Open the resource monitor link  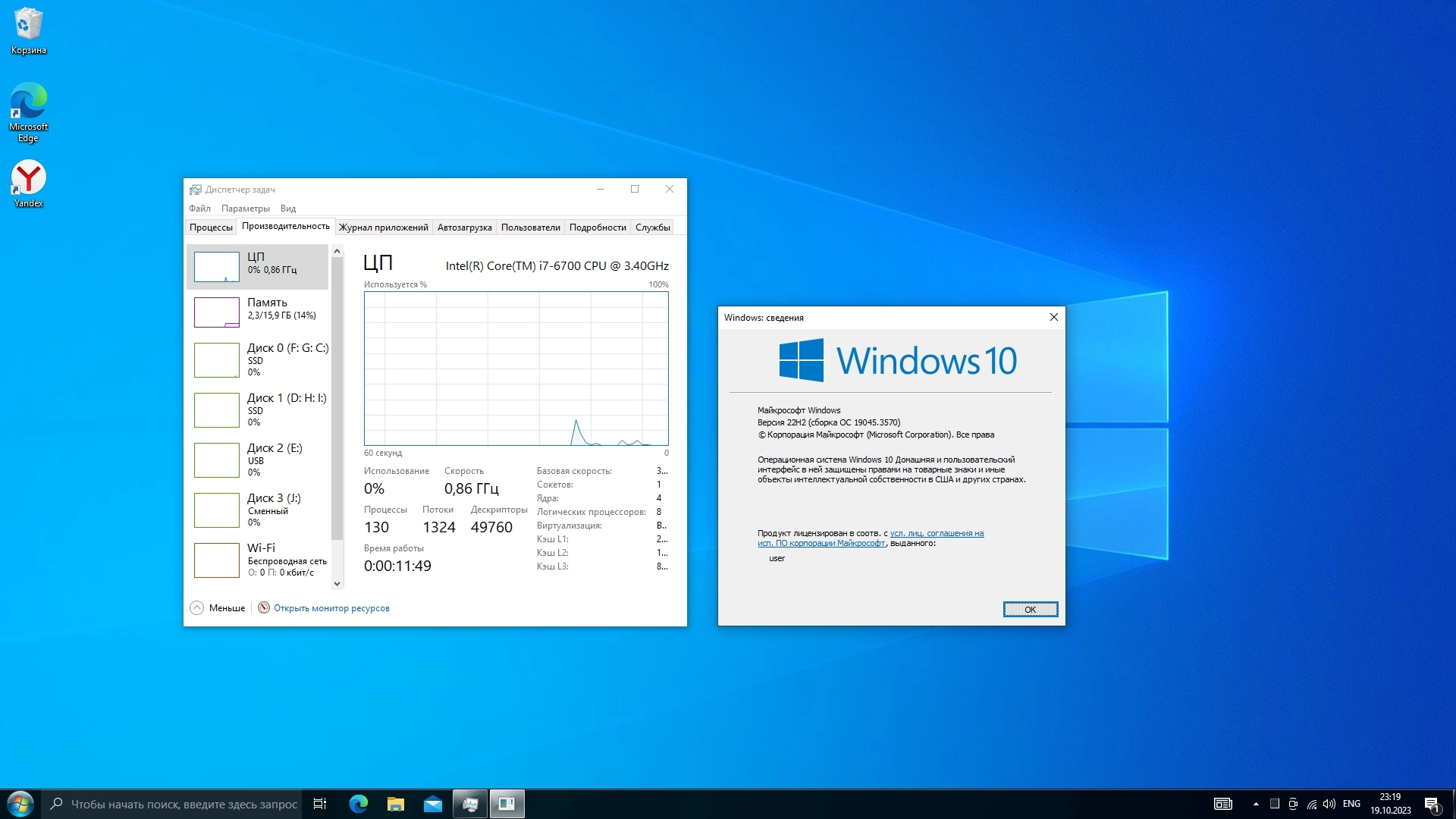click(x=331, y=608)
